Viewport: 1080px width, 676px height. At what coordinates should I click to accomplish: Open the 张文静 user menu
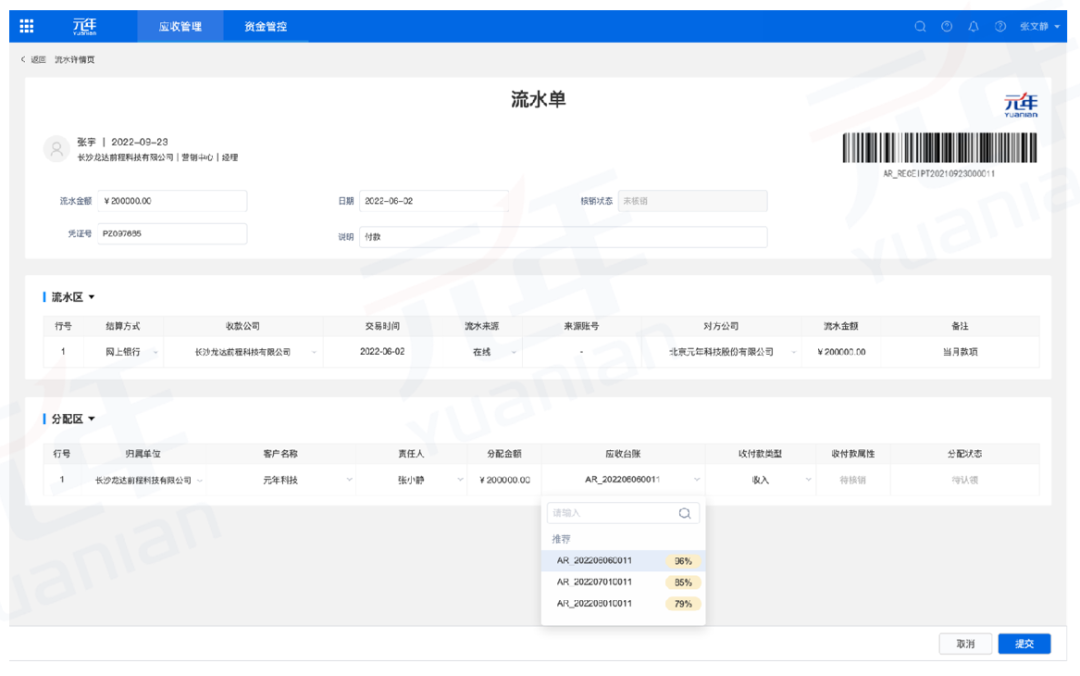[x=1039, y=26]
